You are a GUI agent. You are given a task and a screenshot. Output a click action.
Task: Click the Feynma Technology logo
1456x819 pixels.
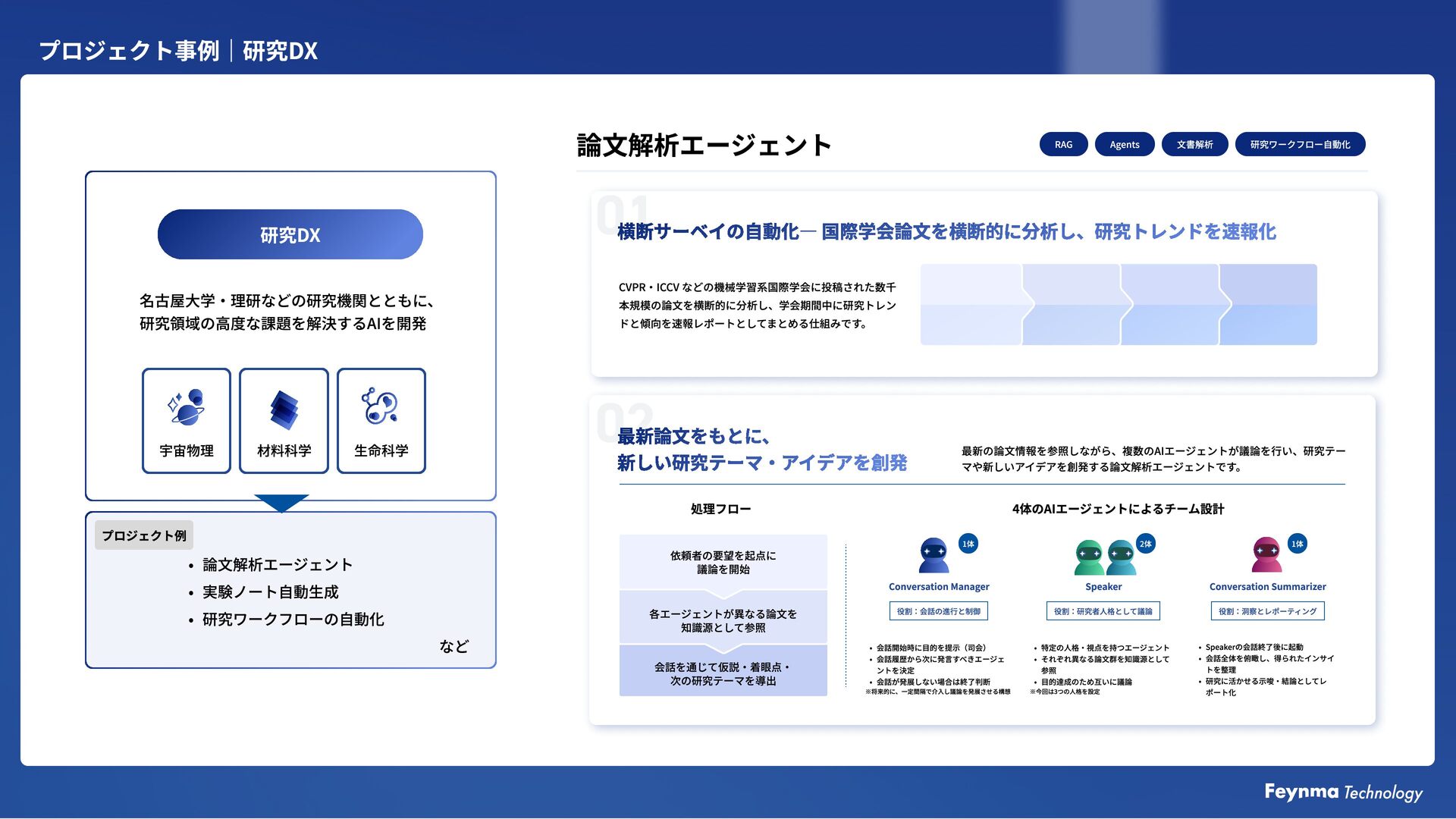(1343, 792)
